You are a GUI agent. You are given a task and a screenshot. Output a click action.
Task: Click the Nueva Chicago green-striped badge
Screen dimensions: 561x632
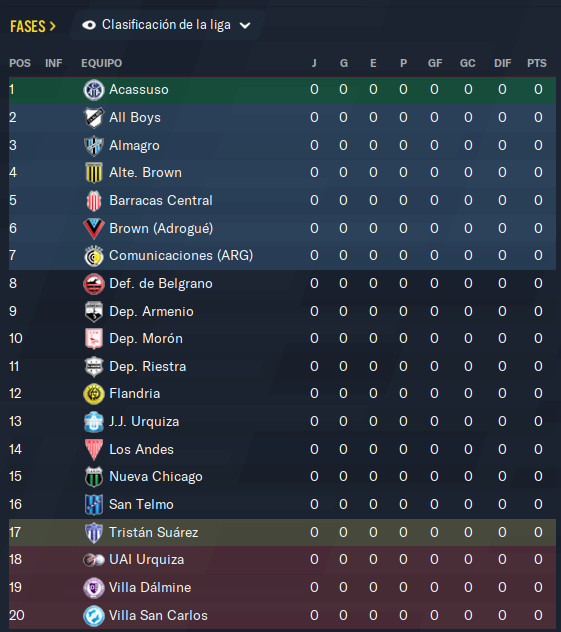click(x=94, y=477)
